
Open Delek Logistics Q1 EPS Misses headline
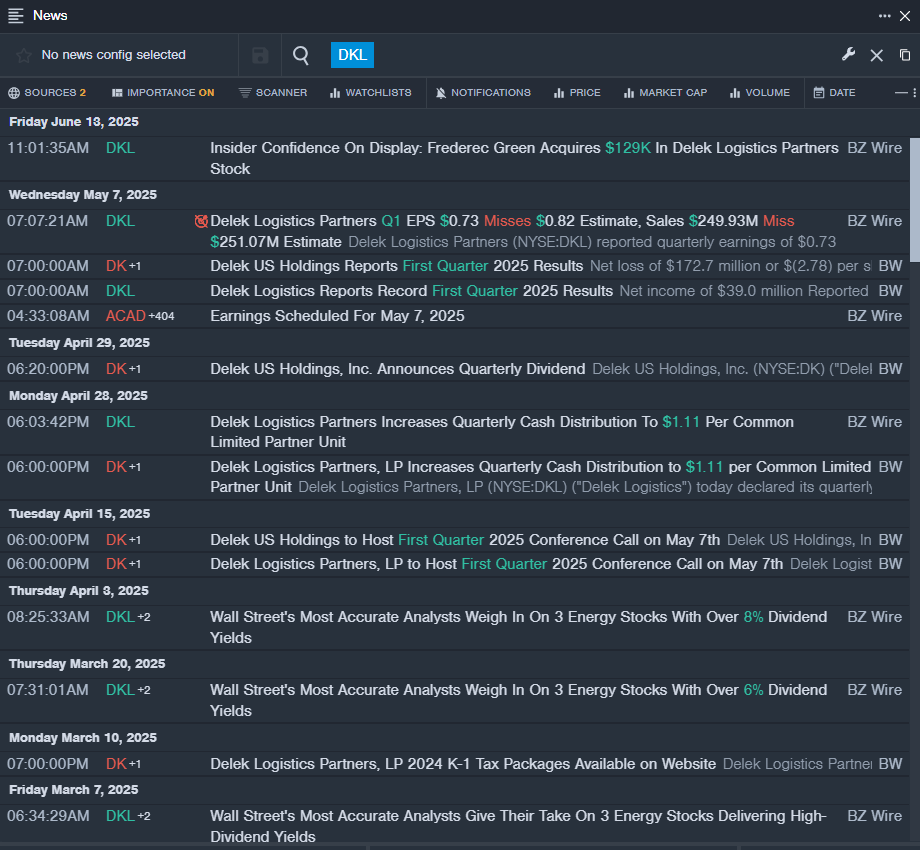coord(524,232)
